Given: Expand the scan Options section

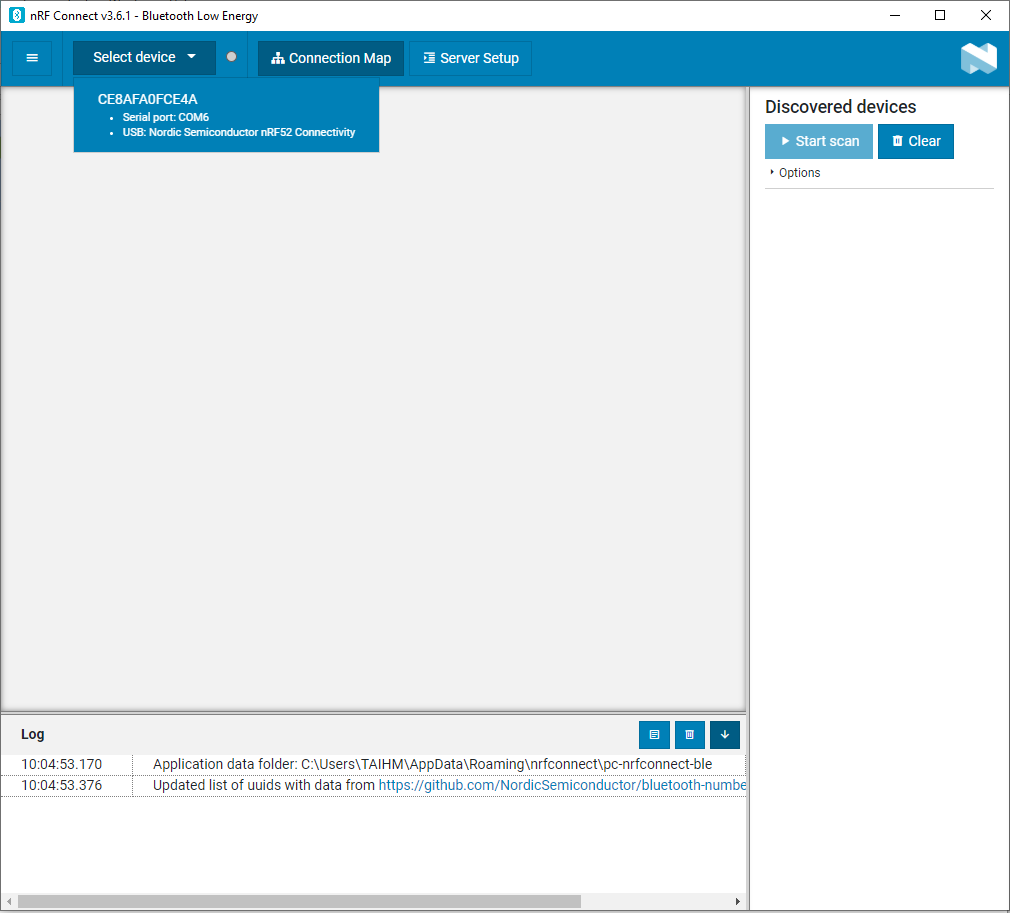Looking at the screenshot, I should tap(795, 173).
